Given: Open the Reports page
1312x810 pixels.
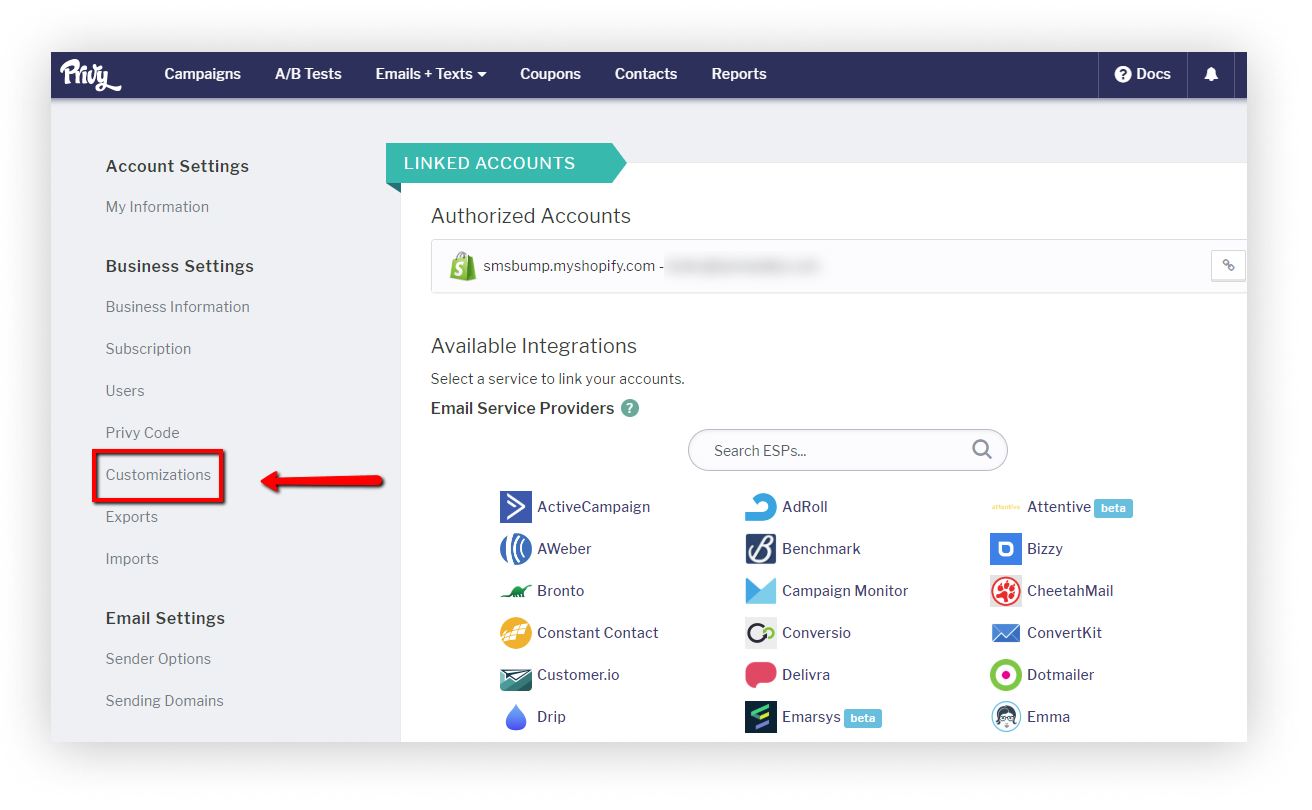Looking at the screenshot, I should [739, 74].
